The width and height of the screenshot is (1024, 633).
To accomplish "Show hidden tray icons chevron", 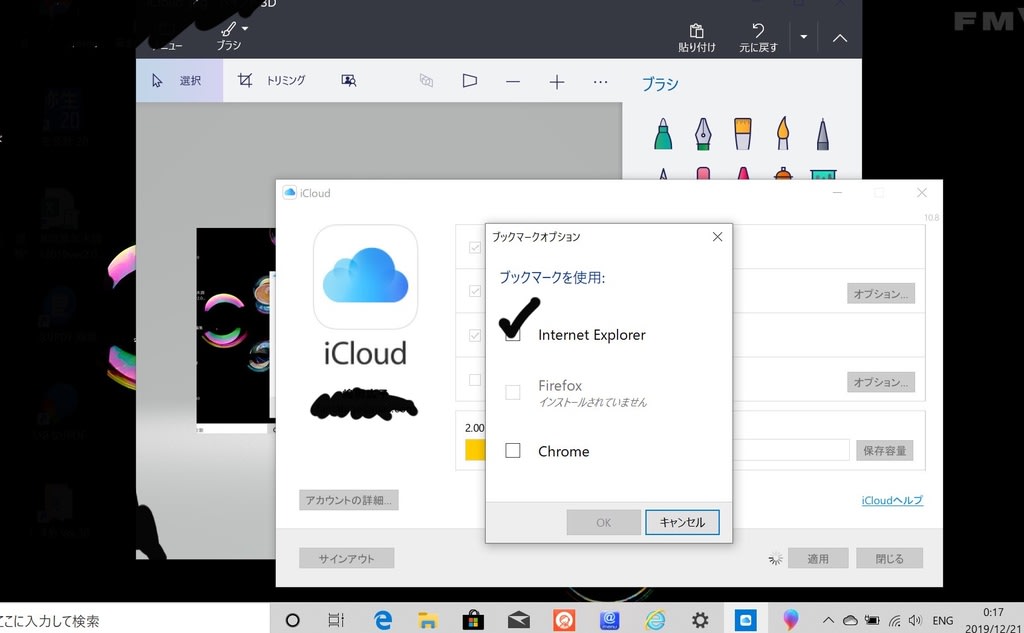I will [x=828, y=621].
